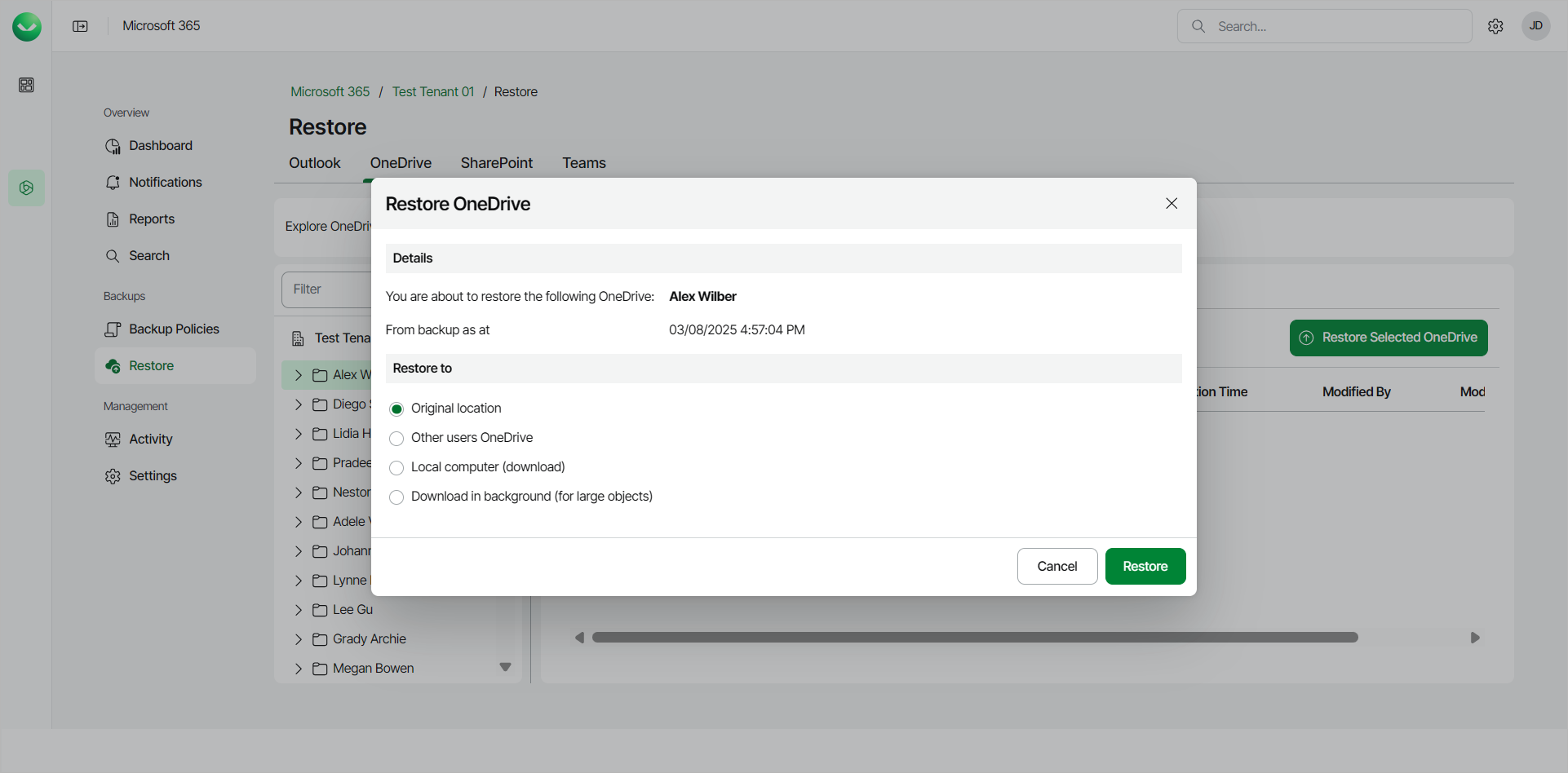Click the Filter input field
Image resolution: width=1568 pixels, height=773 pixels.
(x=326, y=289)
